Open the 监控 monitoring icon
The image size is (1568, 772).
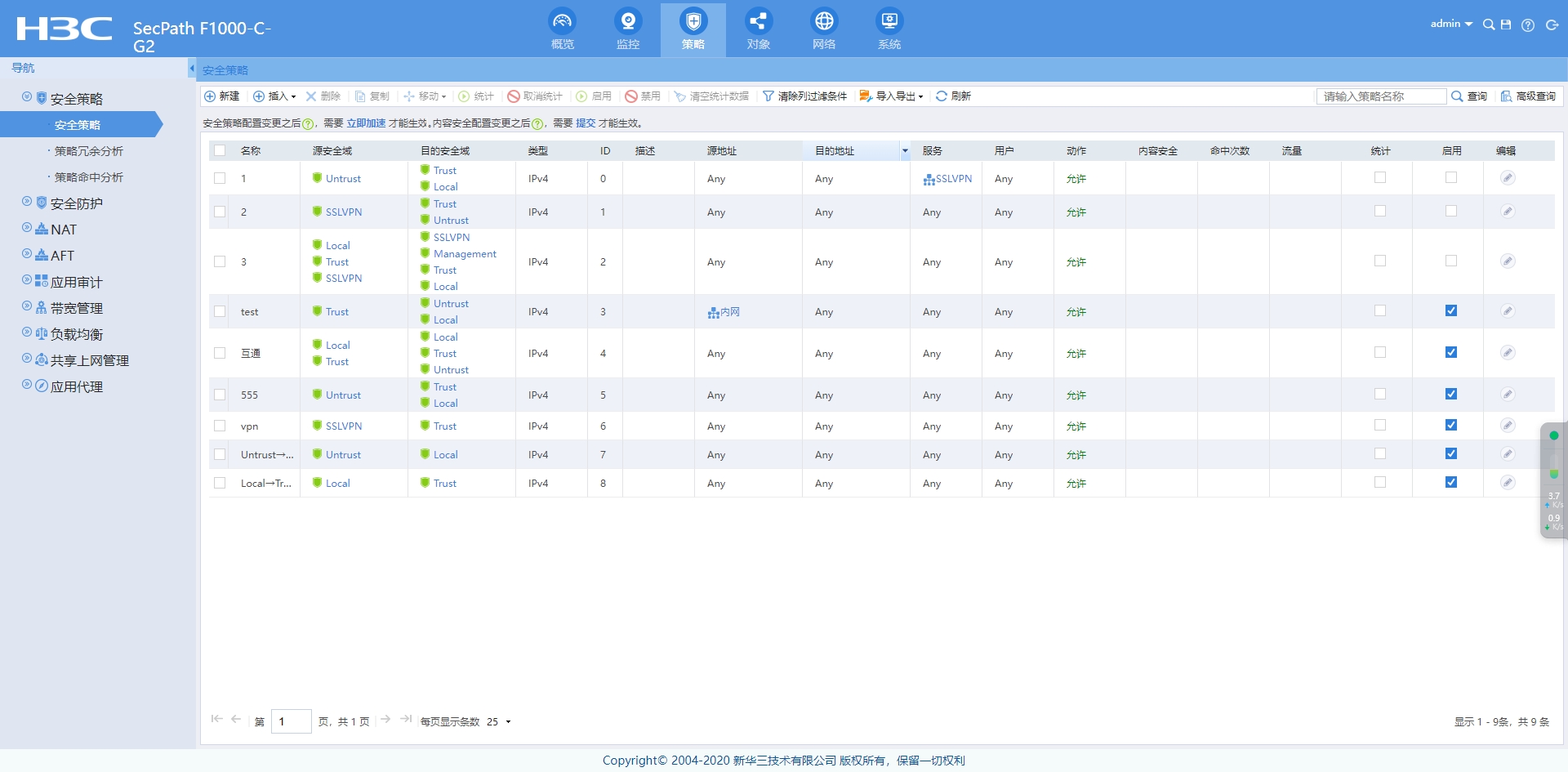coord(627,21)
